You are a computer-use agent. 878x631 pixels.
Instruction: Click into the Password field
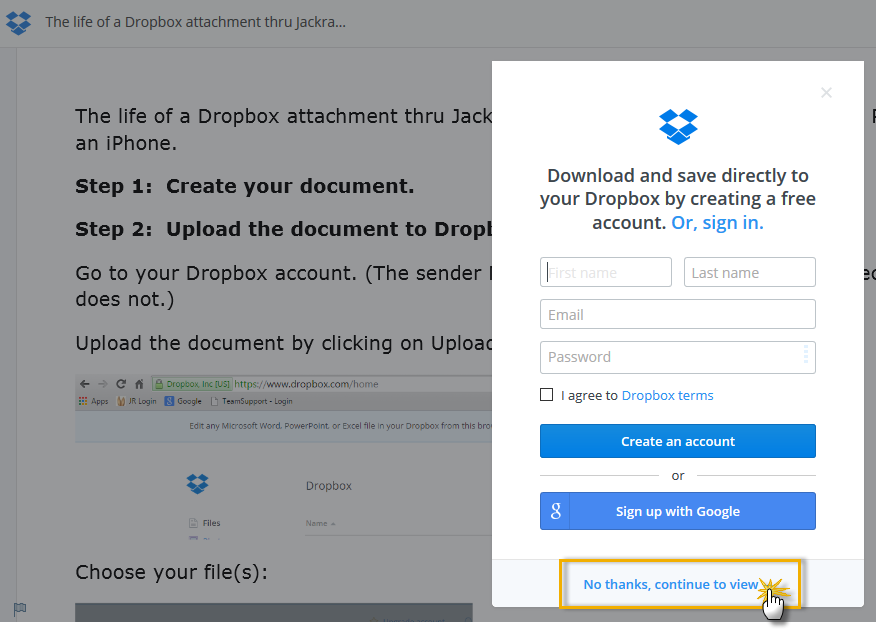coord(678,357)
